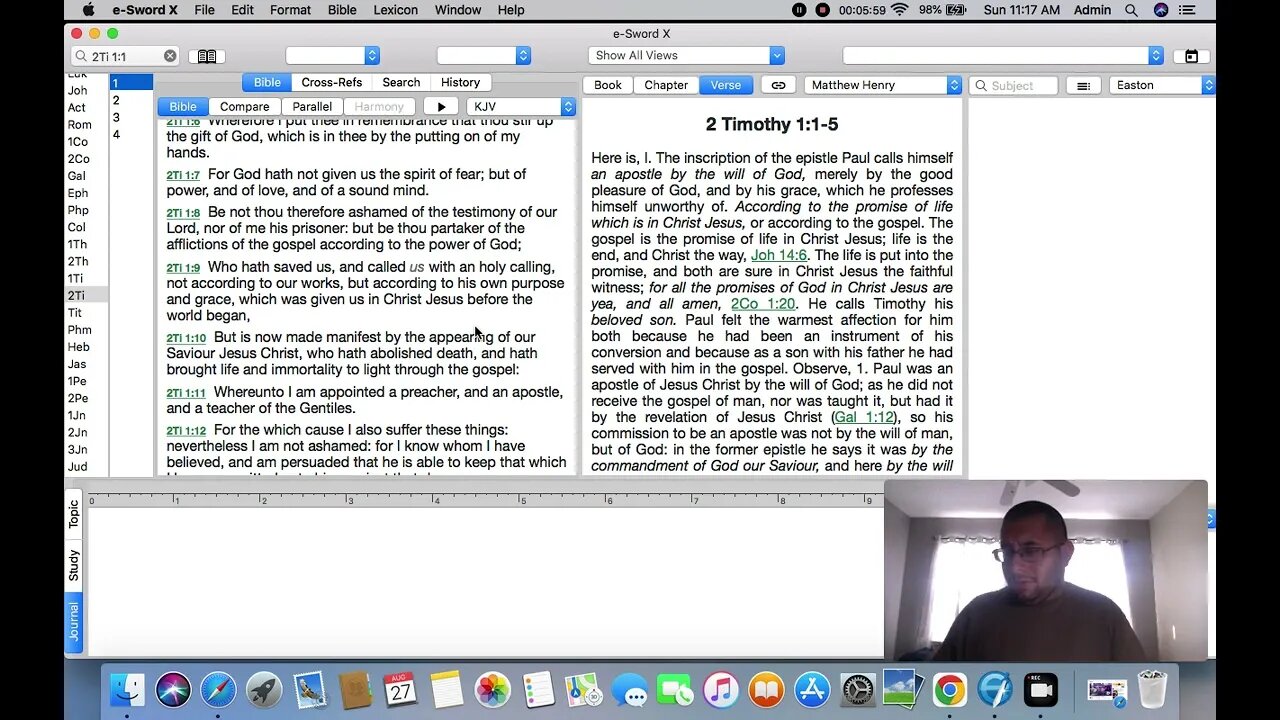The height and width of the screenshot is (720, 1280).
Task: Open Contacts book icon in Dock
Action: pos(355,690)
